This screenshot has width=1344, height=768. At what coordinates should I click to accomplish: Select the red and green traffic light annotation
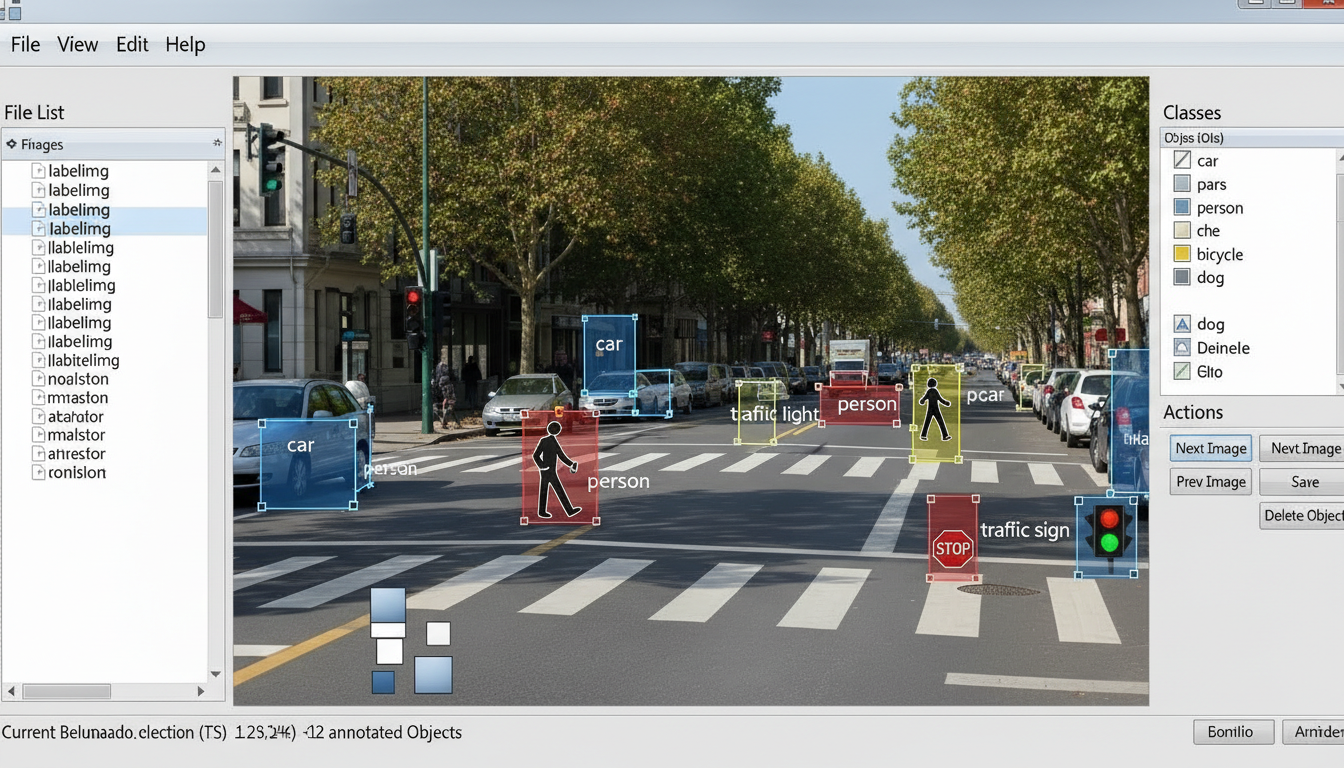click(1107, 537)
